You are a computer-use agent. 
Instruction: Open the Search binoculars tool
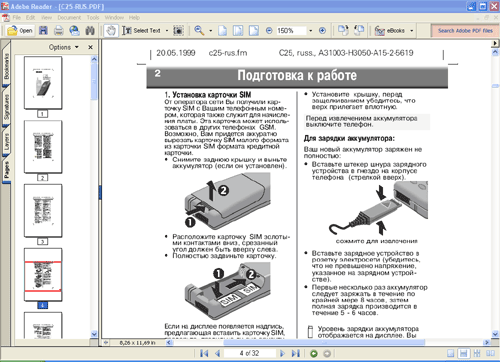[90, 31]
